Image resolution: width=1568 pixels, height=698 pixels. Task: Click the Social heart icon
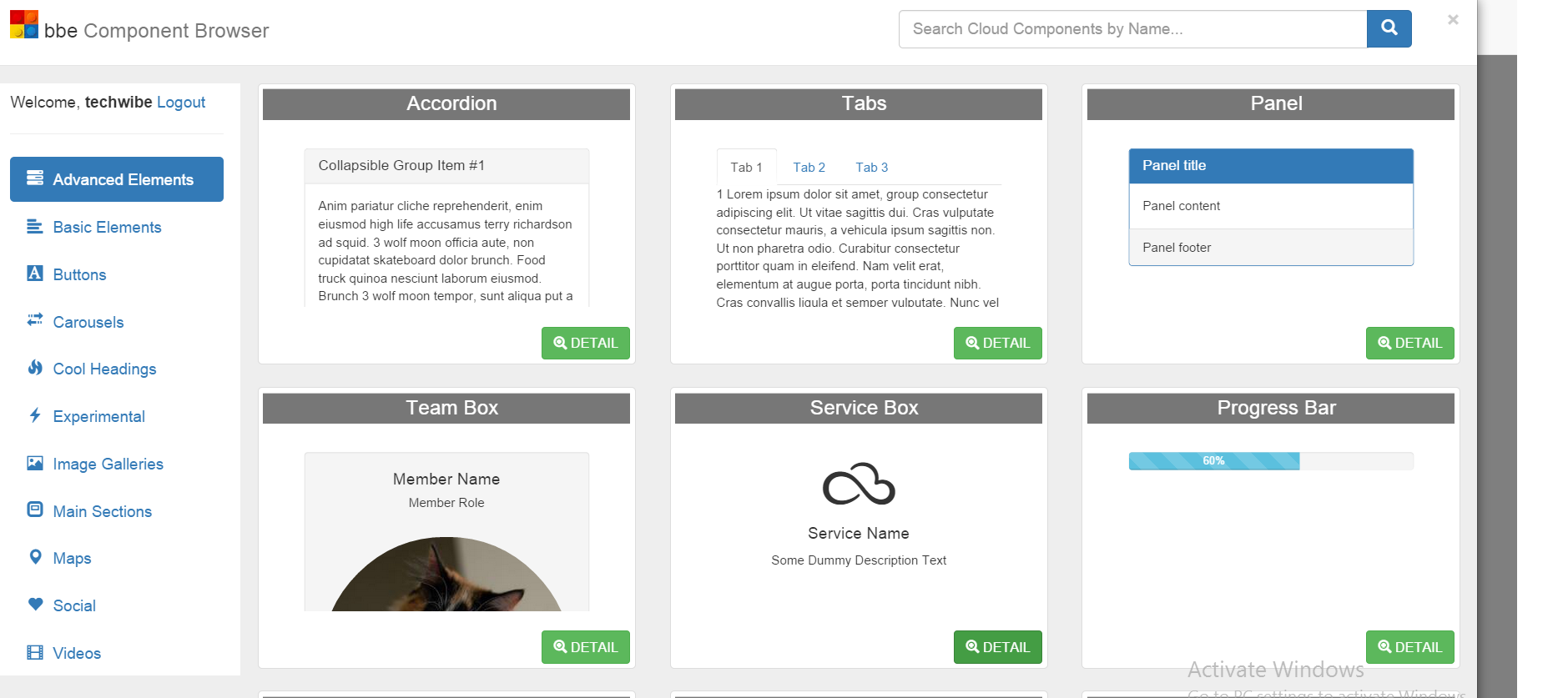pyautogui.click(x=35, y=605)
